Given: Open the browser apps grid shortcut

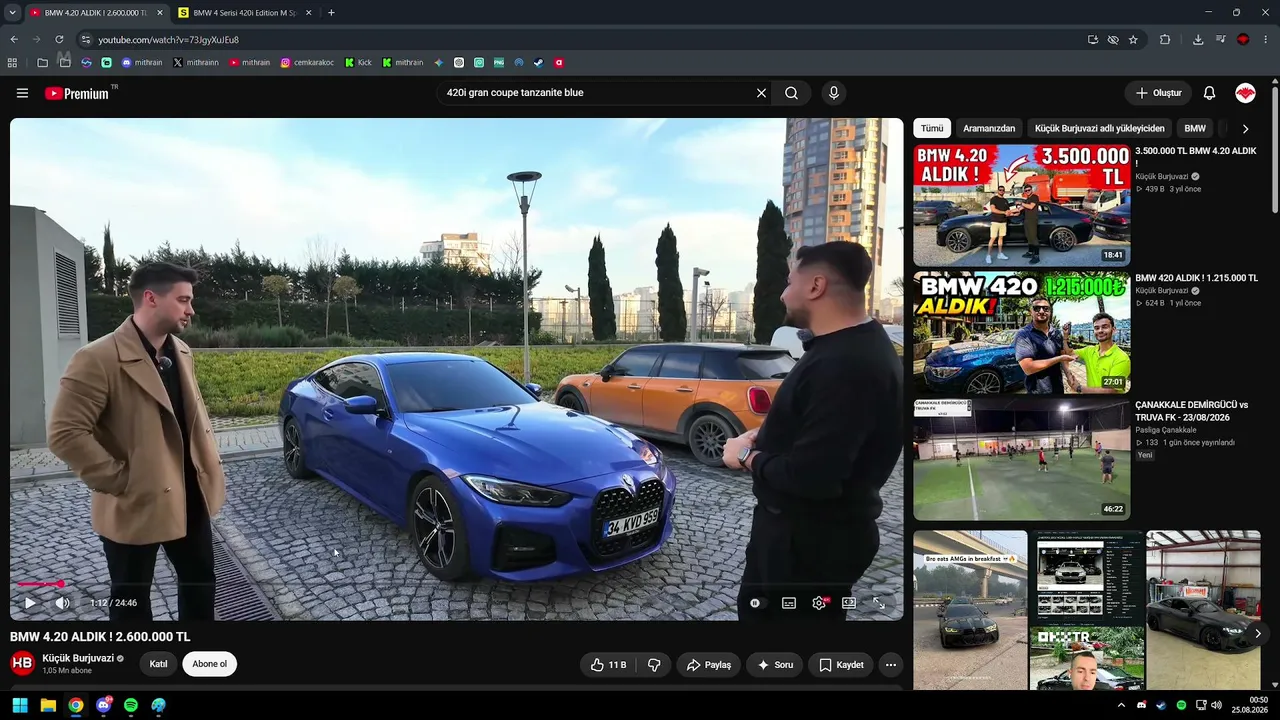Looking at the screenshot, I should coord(12,63).
